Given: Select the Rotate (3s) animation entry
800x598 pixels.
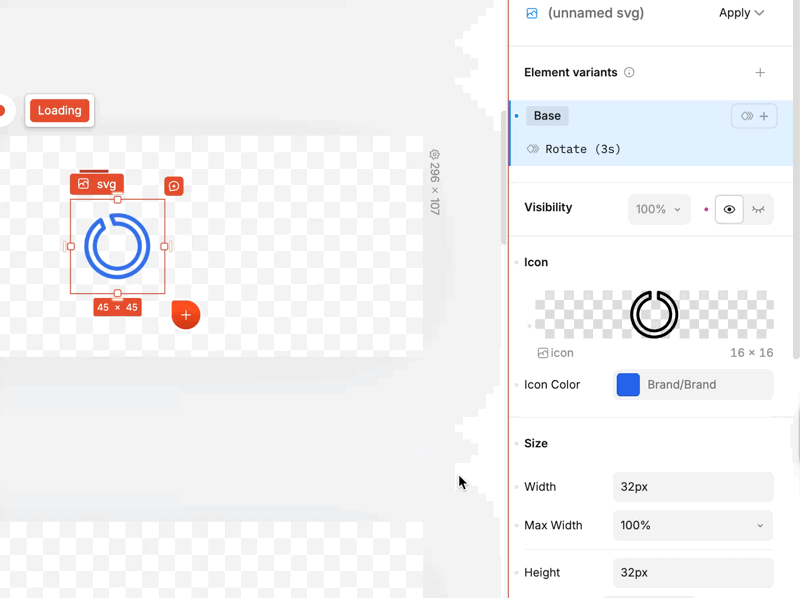Looking at the screenshot, I should coord(581,148).
